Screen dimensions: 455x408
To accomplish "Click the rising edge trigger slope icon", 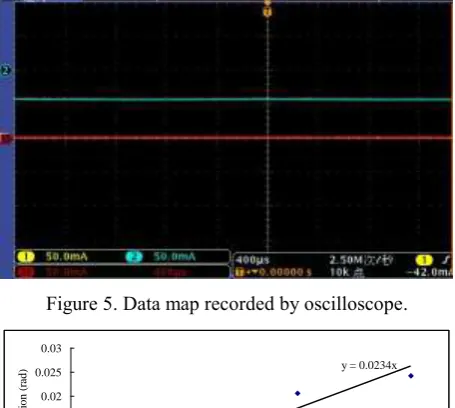I will point(447,259).
